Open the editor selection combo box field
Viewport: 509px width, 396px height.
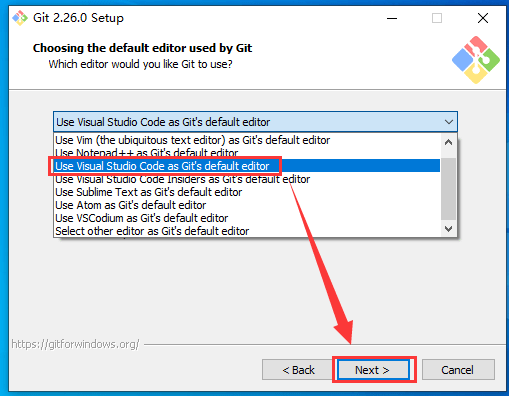click(255, 122)
